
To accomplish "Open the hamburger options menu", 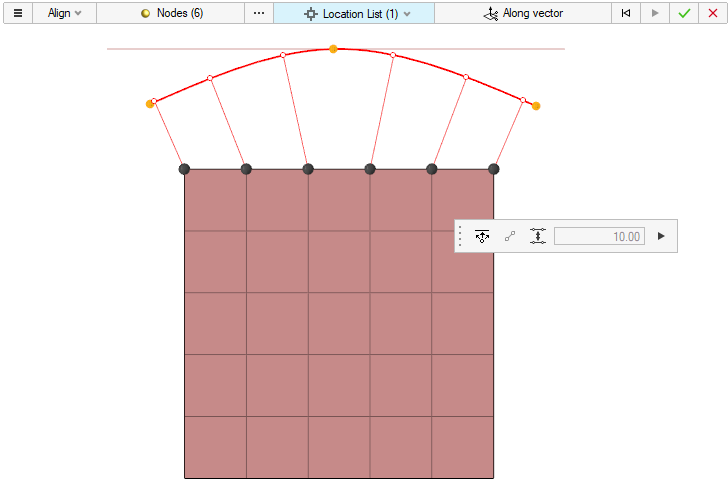I will click(17, 13).
